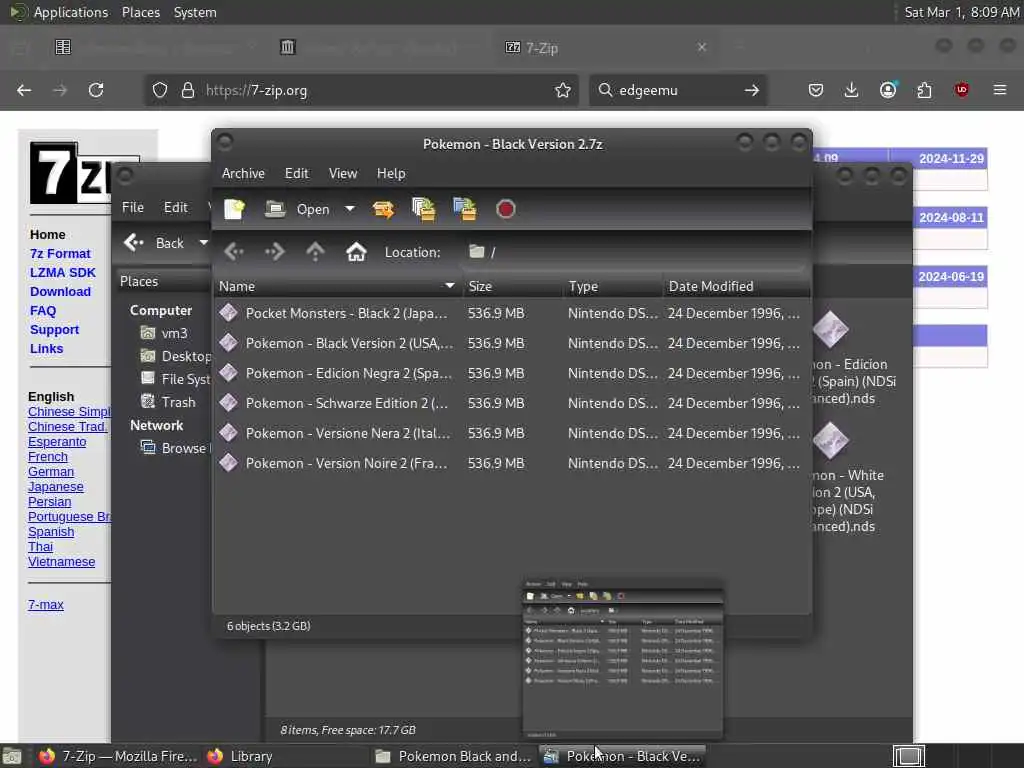The width and height of the screenshot is (1024, 768).
Task: Select Pokemon - Black Version 2 (USA) file
Action: click(x=512, y=344)
